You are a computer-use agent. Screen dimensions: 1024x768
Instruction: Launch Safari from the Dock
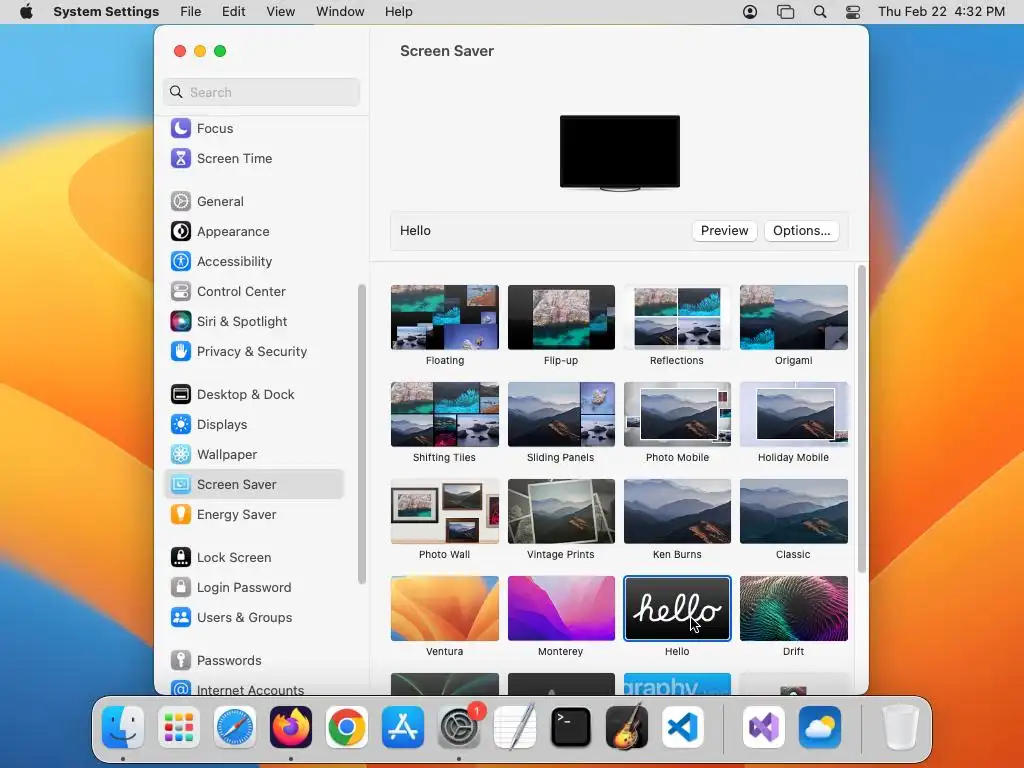234,727
